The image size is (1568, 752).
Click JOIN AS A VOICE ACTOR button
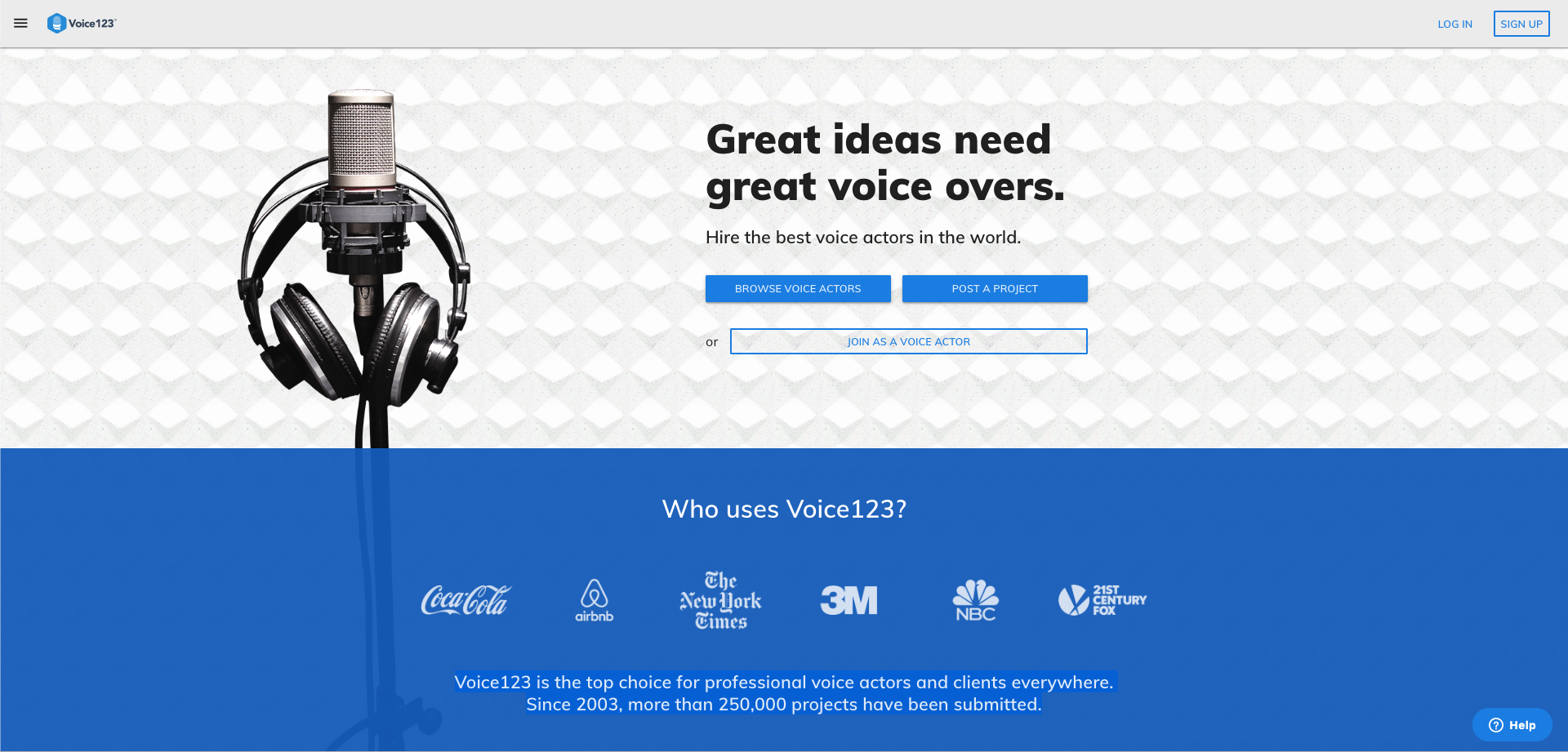point(909,341)
